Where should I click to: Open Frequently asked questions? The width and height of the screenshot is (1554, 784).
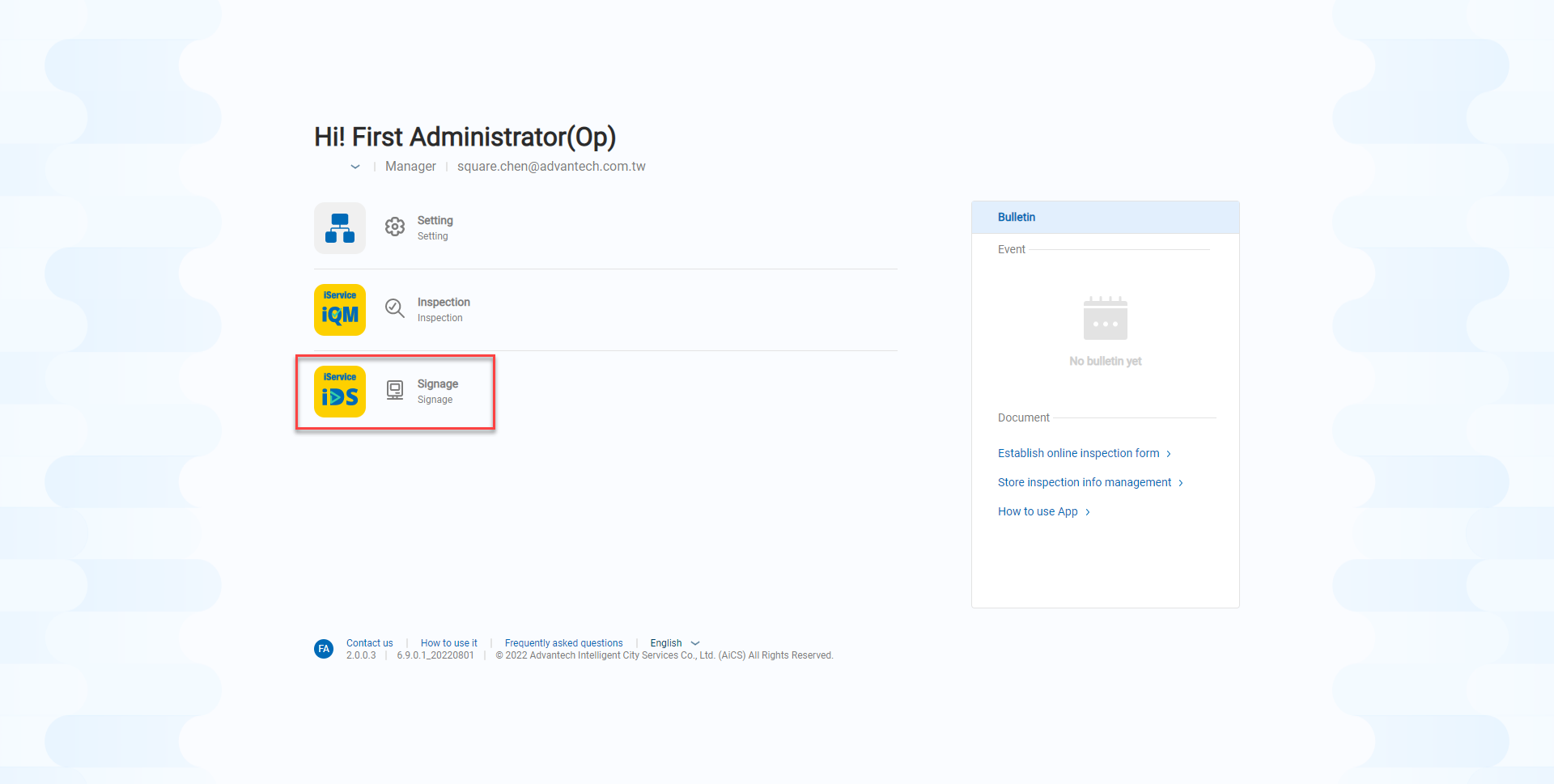click(x=564, y=643)
